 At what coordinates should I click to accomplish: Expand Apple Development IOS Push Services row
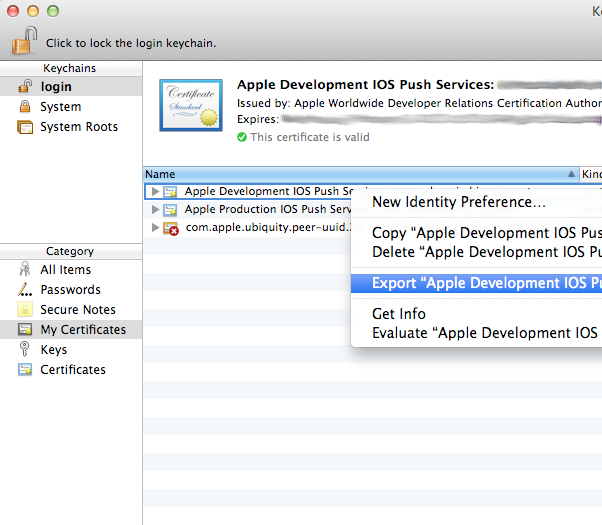point(155,191)
